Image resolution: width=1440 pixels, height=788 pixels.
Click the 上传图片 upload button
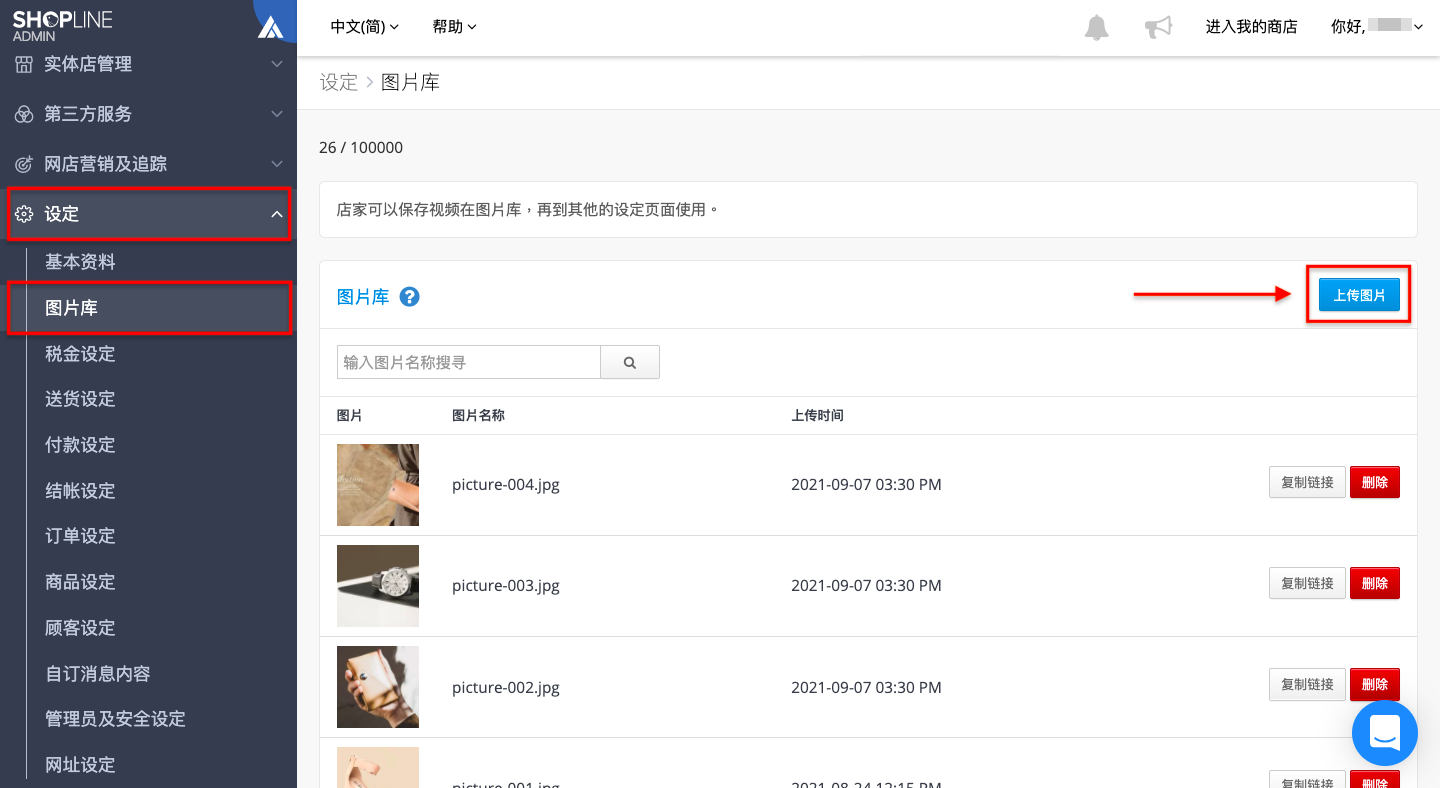(1359, 295)
